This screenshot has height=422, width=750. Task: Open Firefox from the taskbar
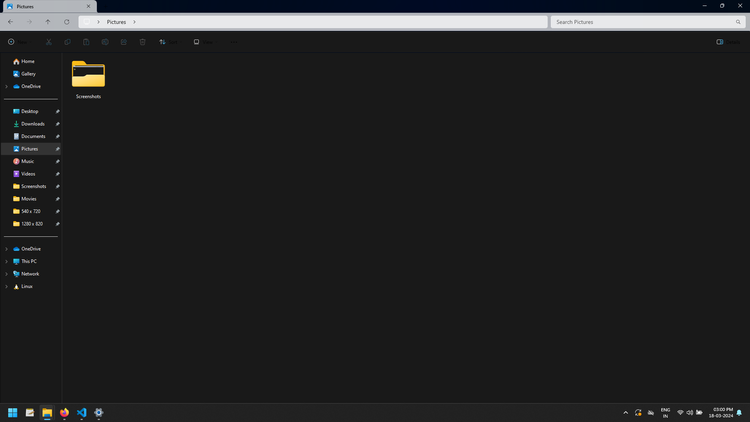pyautogui.click(x=64, y=412)
